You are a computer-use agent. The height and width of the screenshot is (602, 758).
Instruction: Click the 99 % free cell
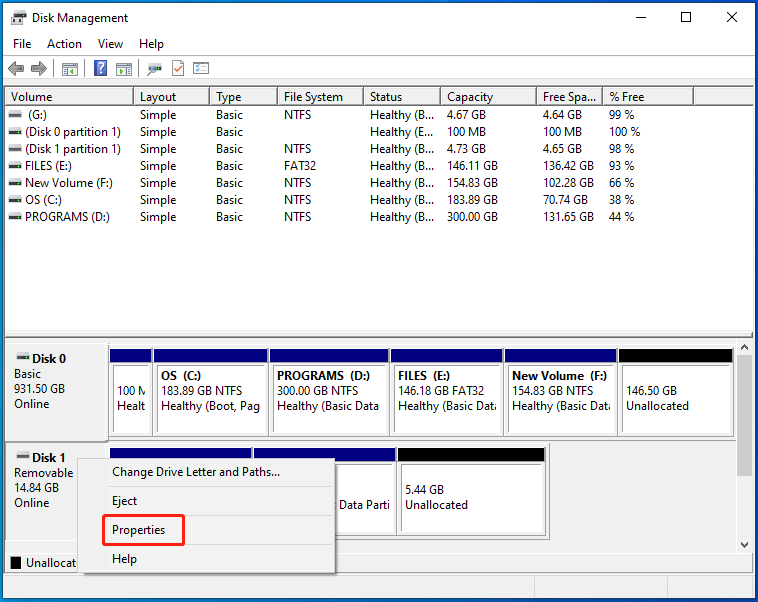coord(621,115)
